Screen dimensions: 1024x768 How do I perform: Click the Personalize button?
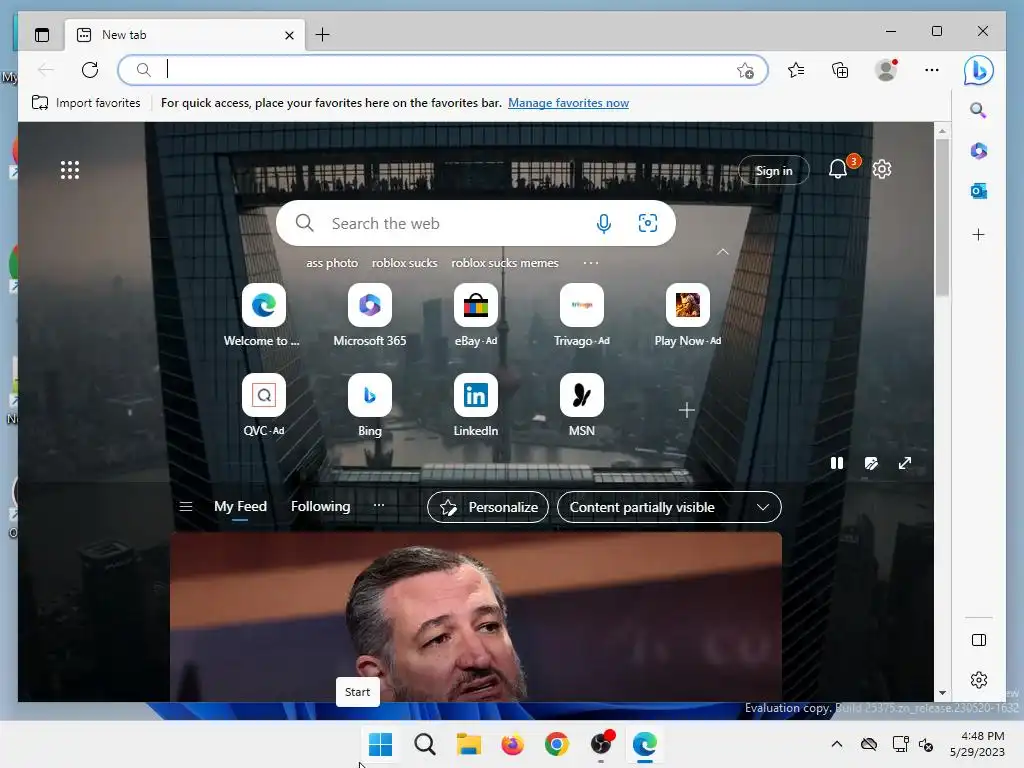(x=488, y=507)
